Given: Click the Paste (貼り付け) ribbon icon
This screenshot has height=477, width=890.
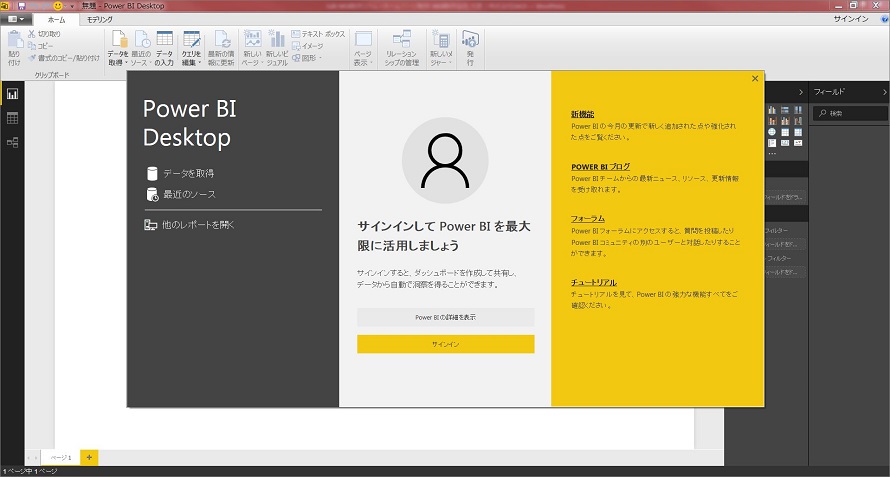Looking at the screenshot, I should pos(14,48).
